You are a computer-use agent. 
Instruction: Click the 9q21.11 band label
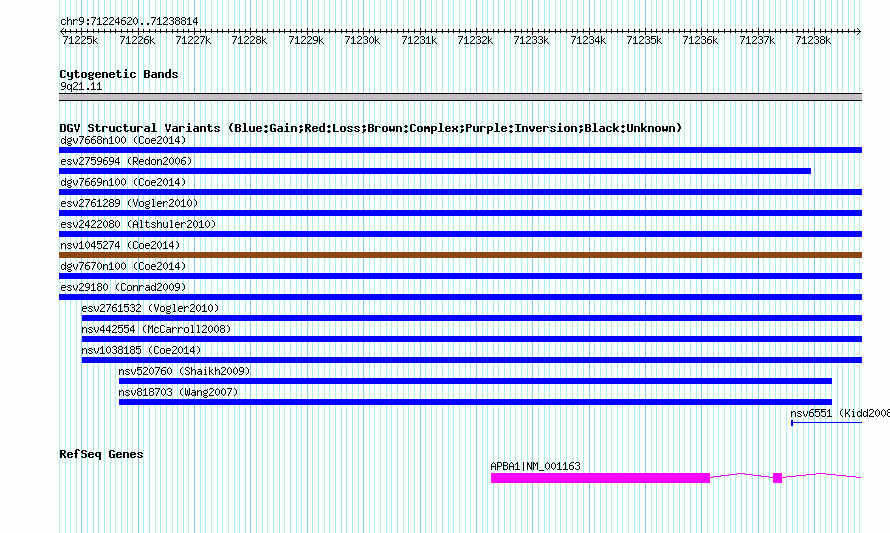pos(81,86)
